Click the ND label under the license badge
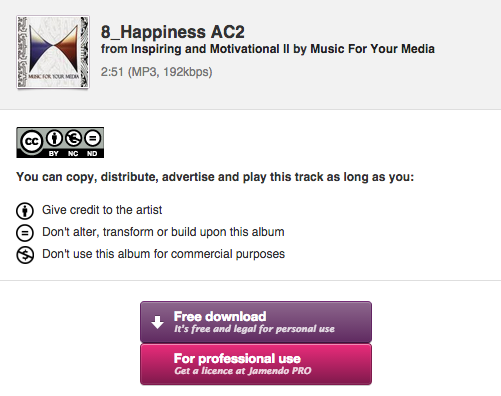Screen dimensions: 501x396 92,154
